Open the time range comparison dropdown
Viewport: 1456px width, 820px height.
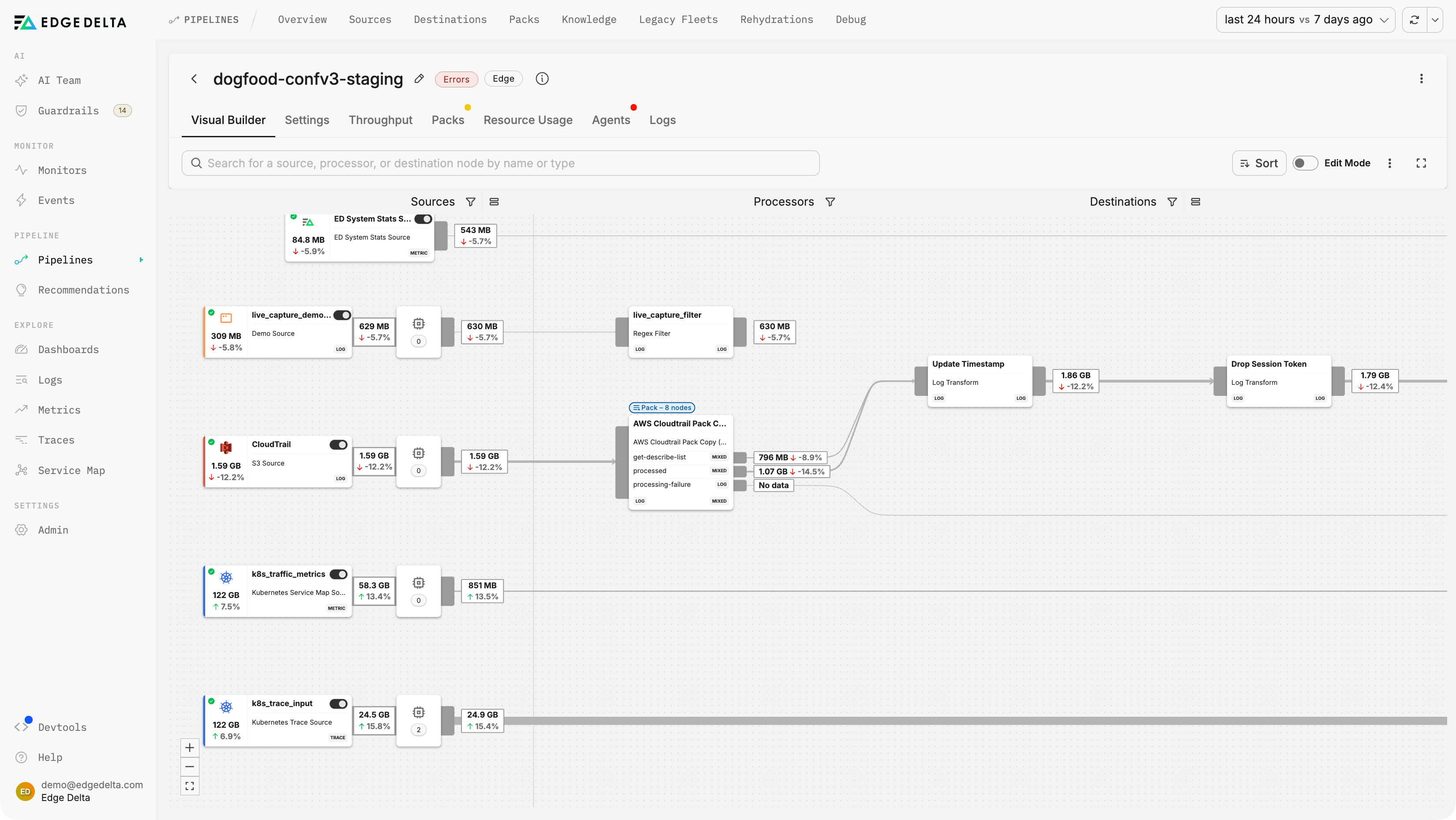[1306, 20]
